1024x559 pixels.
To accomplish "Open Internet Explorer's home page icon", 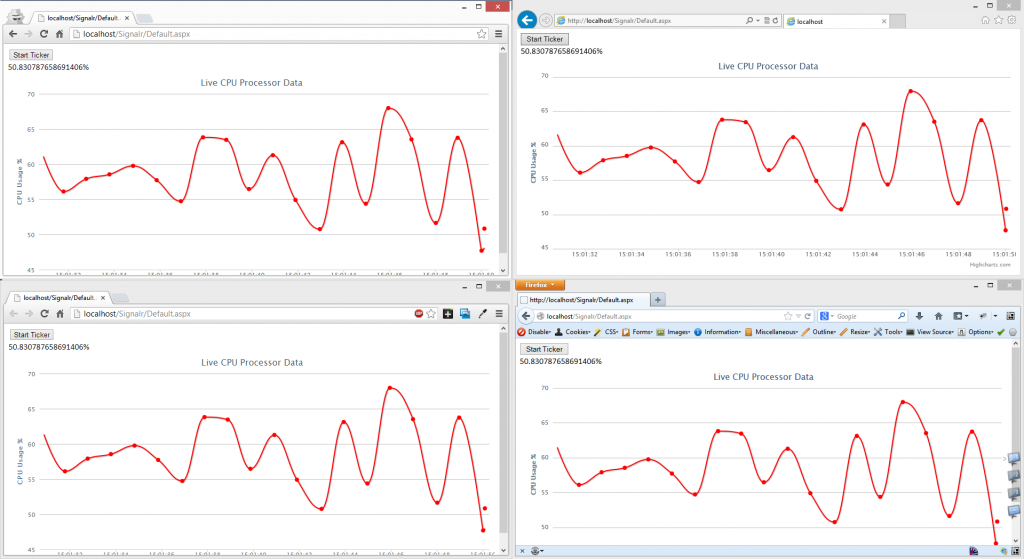I will (985, 20).
